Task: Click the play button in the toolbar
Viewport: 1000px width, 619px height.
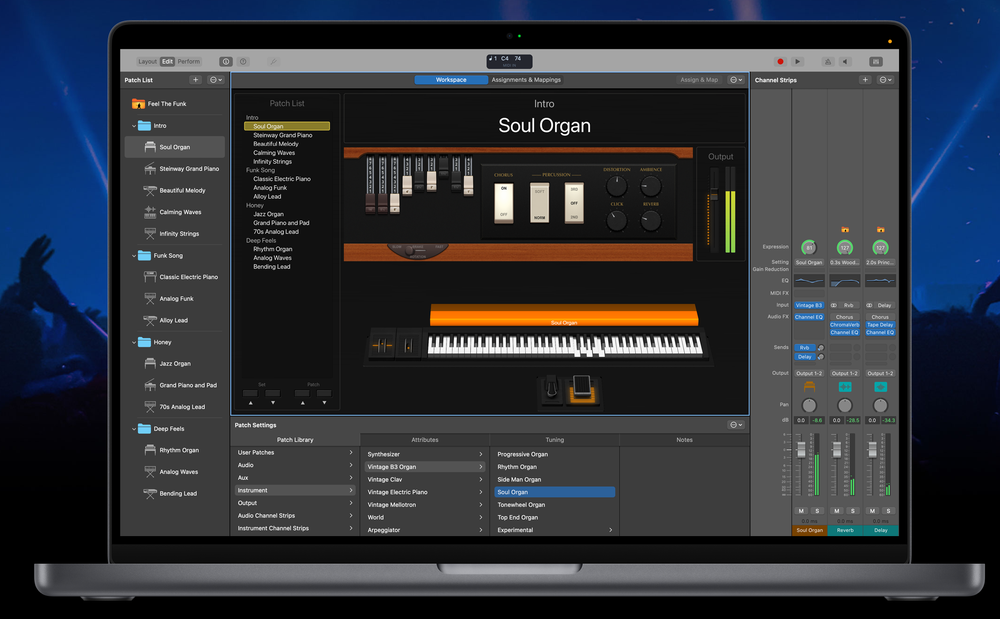Action: (797, 62)
